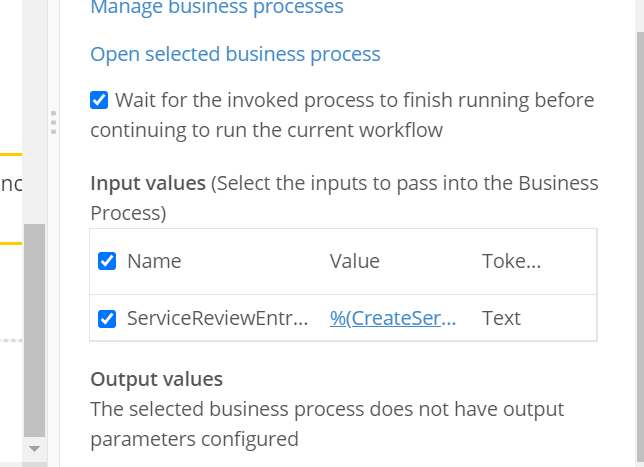Uncheck the ServiceReviewEntr input row checkbox

pos(107,319)
